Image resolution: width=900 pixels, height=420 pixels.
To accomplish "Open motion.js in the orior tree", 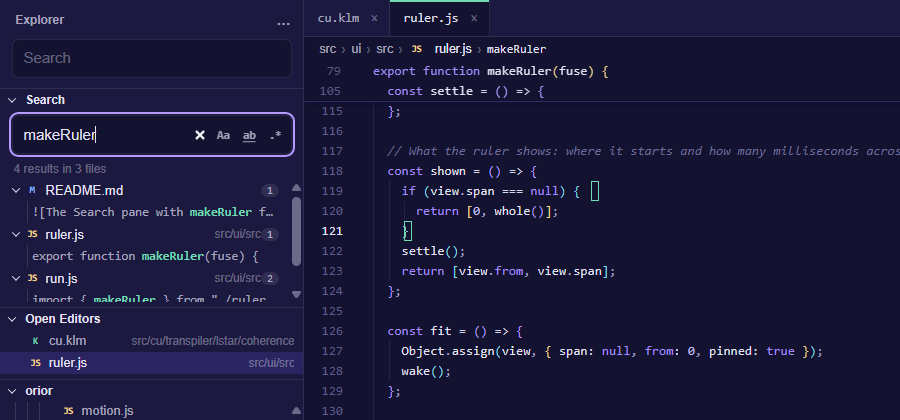I will coord(107,411).
